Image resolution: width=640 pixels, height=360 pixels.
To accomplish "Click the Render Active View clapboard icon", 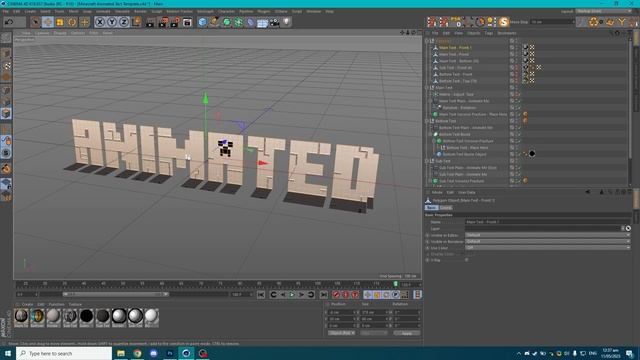I will pos(150,22).
